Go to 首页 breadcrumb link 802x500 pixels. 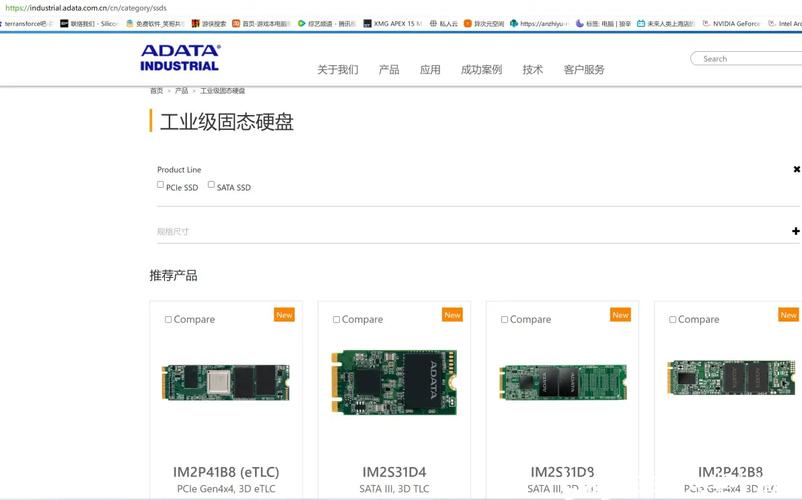[157, 90]
